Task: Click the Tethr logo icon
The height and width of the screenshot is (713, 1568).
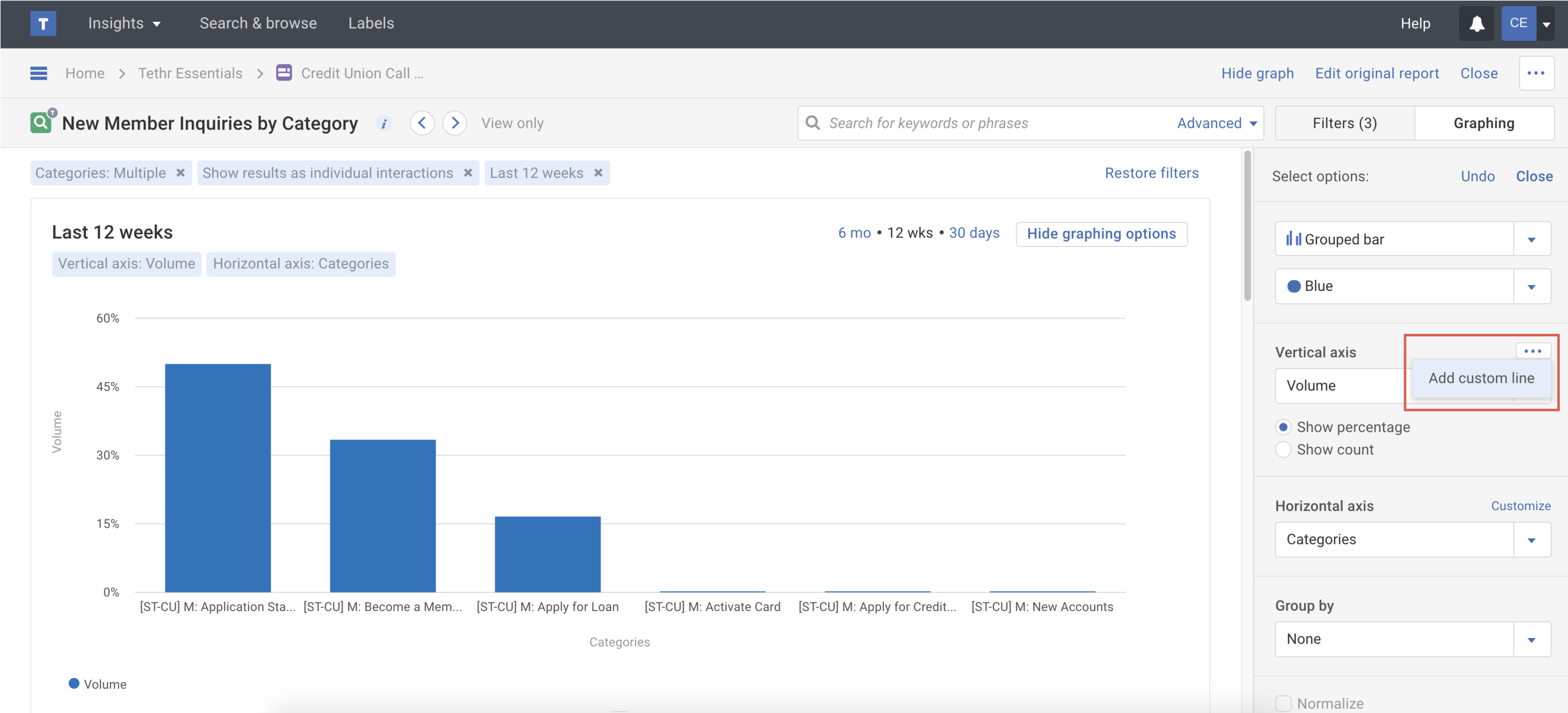Action: pyautogui.click(x=43, y=23)
